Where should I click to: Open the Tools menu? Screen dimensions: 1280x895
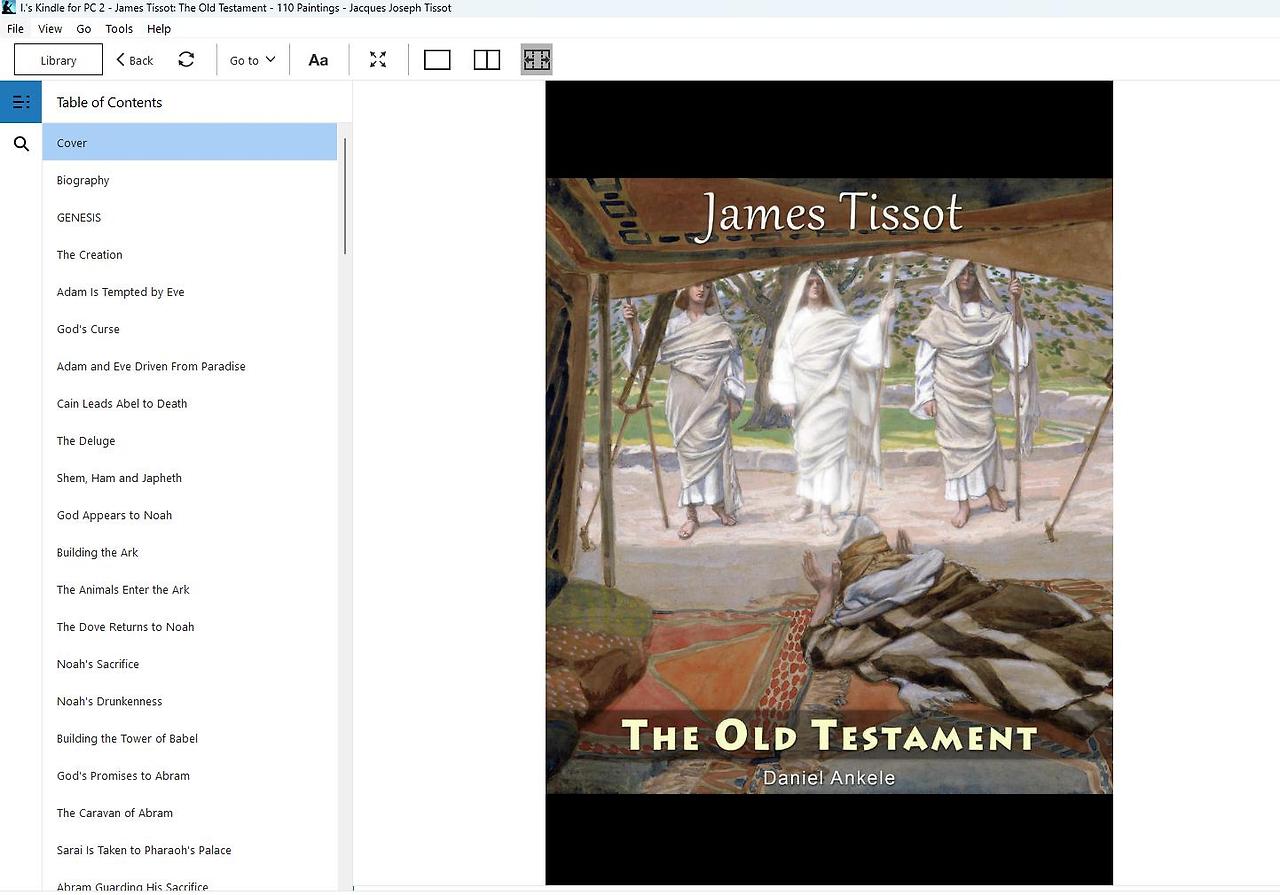pos(119,29)
